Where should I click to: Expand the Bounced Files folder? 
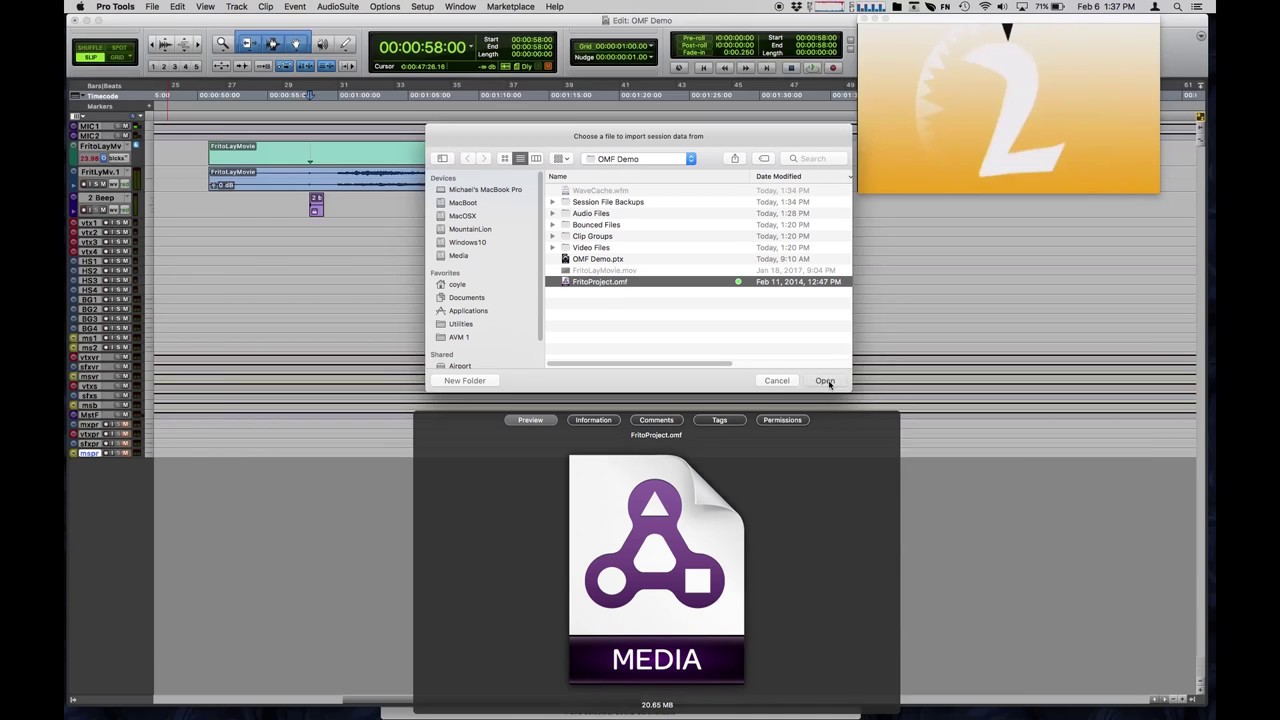(552, 225)
